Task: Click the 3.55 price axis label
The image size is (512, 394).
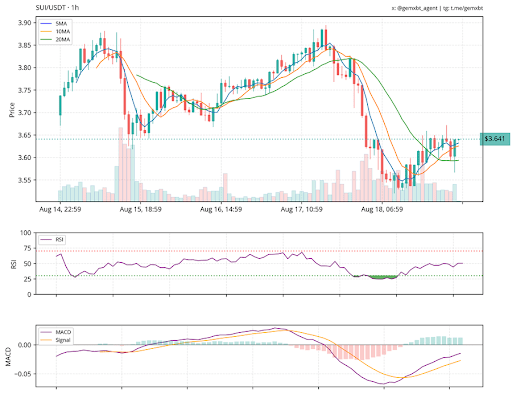Action: (24, 180)
